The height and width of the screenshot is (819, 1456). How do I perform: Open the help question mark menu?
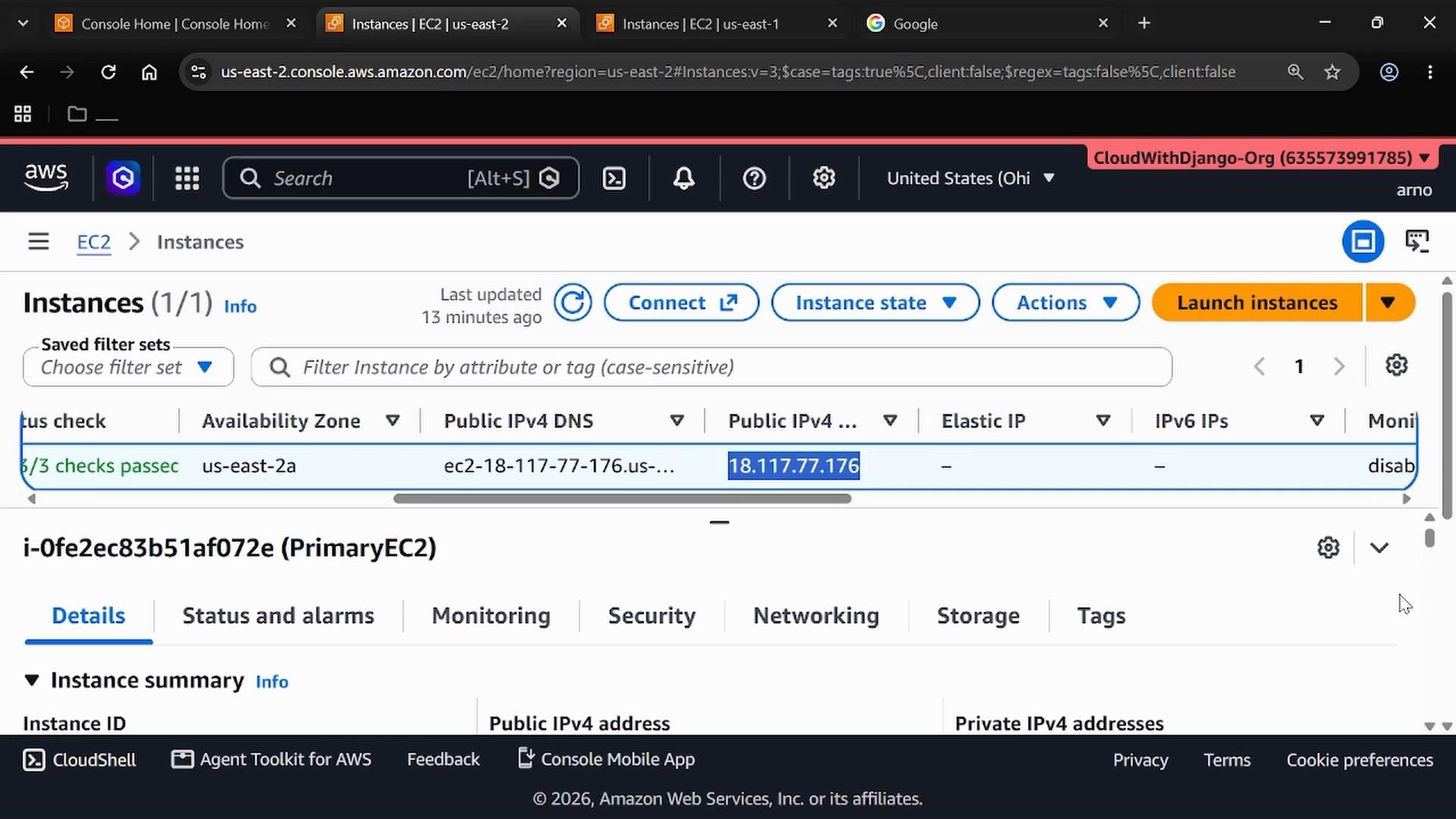point(754,178)
